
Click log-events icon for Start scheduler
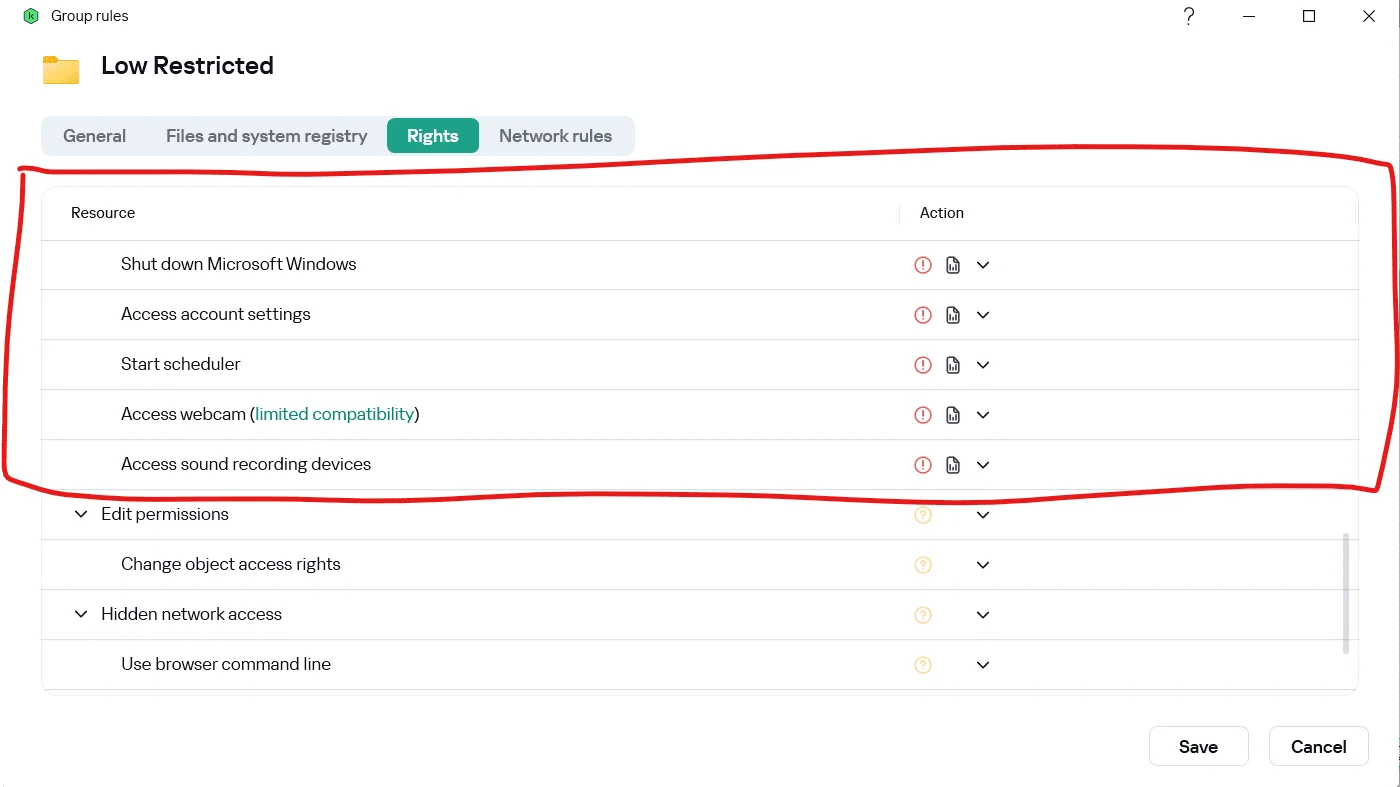(953, 365)
